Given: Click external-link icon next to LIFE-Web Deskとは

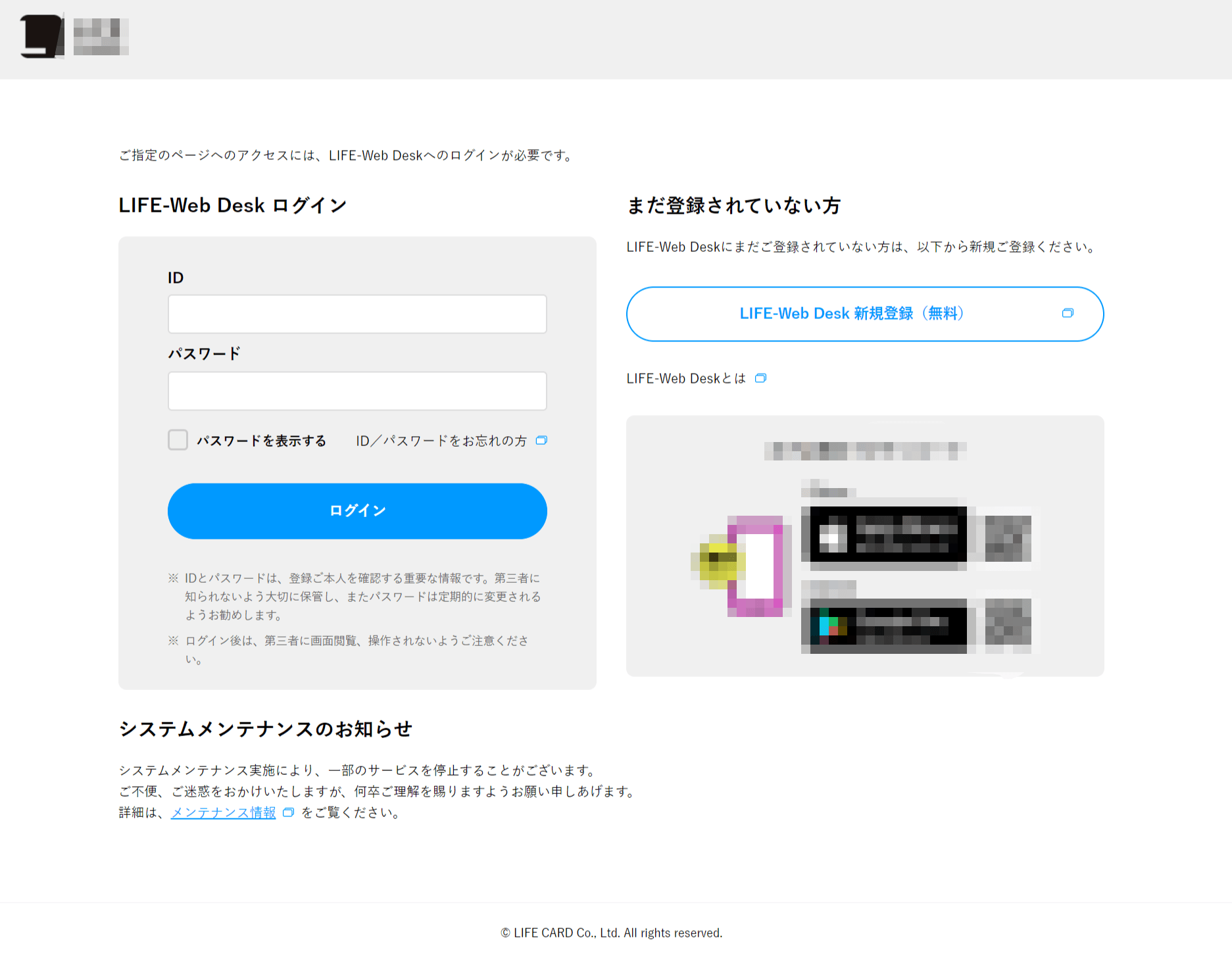Looking at the screenshot, I should point(761,378).
